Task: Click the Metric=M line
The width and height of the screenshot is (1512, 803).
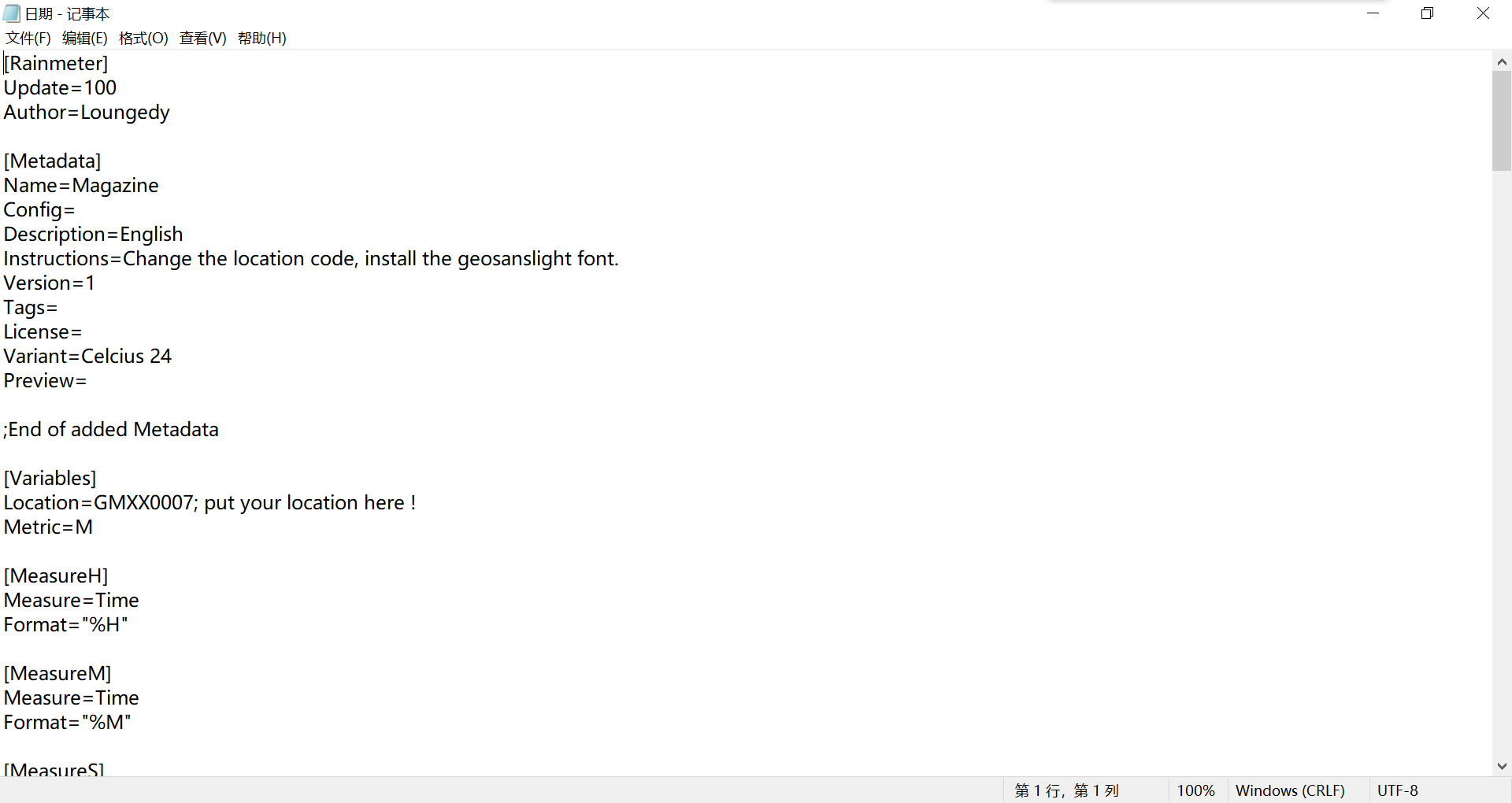Action: click(x=48, y=527)
